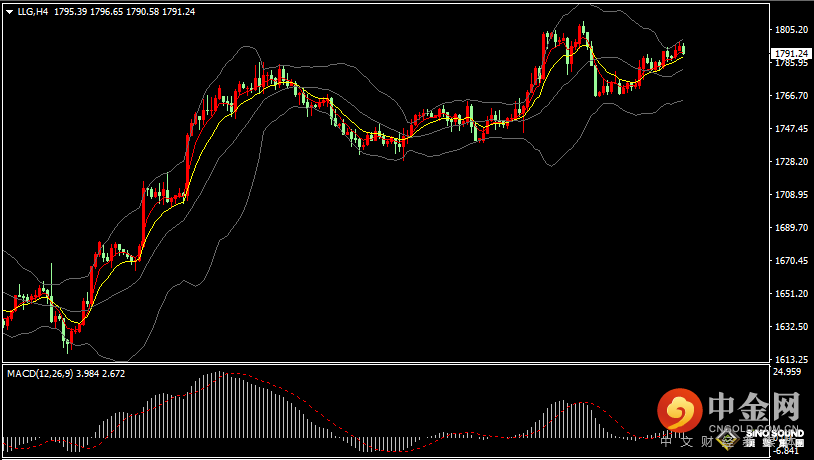Click the 1670.45 price axis label
The height and width of the screenshot is (460, 814).
(x=790, y=261)
